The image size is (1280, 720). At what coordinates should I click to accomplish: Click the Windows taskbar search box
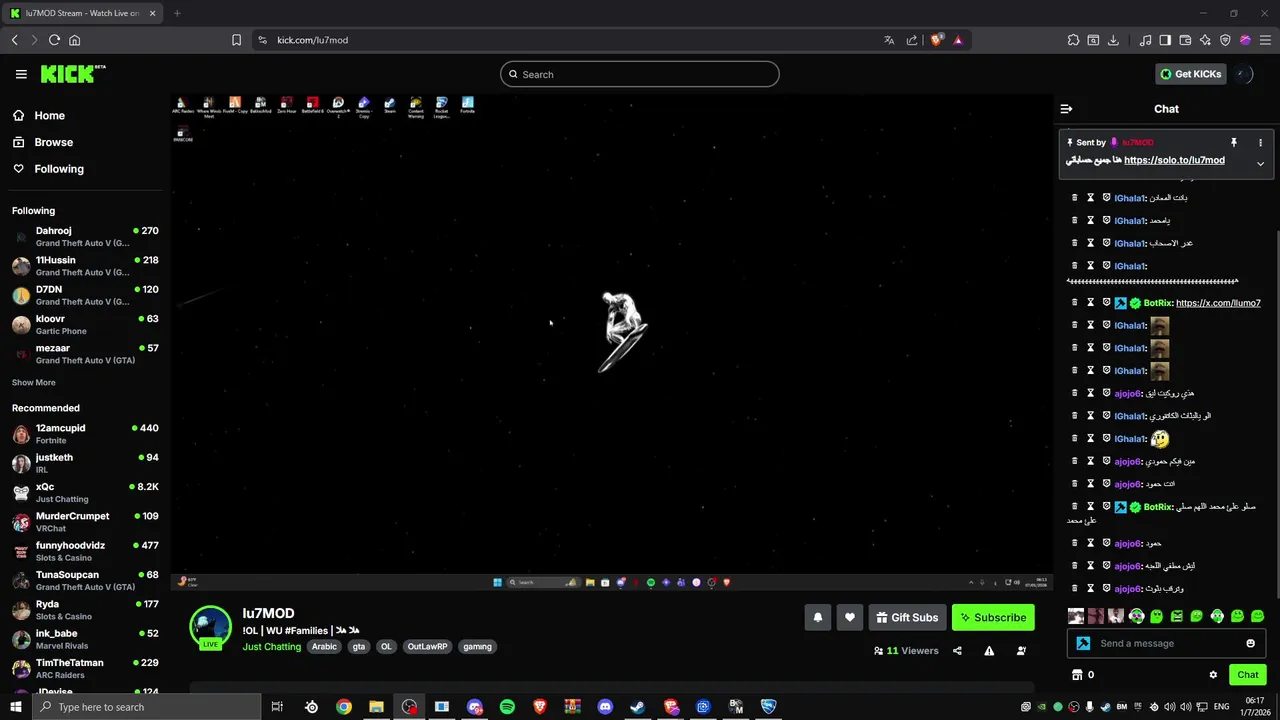coord(146,707)
